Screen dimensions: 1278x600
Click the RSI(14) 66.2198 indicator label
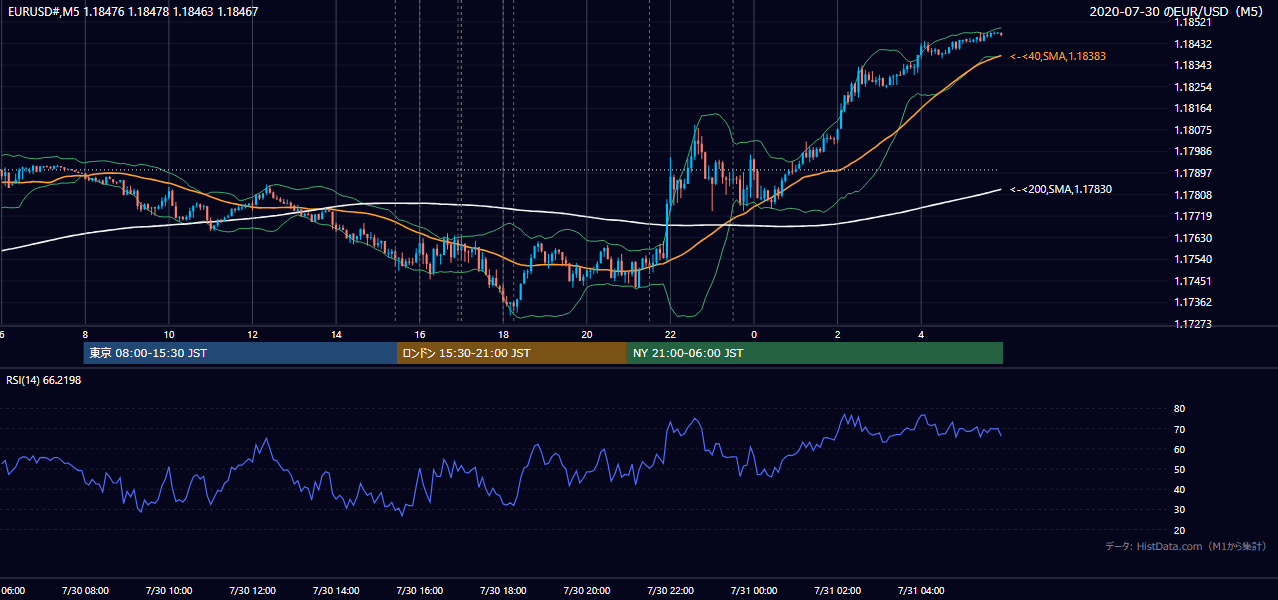[44, 382]
